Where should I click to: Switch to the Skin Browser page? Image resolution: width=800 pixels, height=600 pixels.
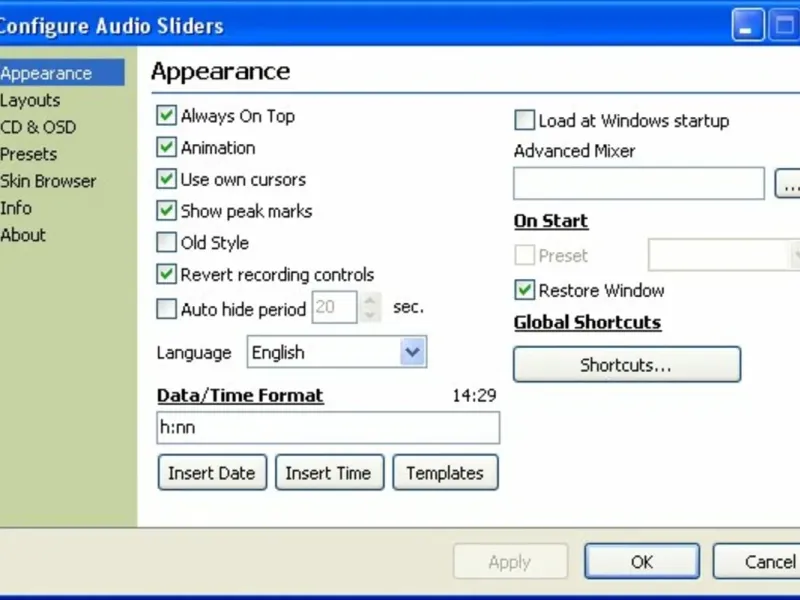pyautogui.click(x=48, y=181)
